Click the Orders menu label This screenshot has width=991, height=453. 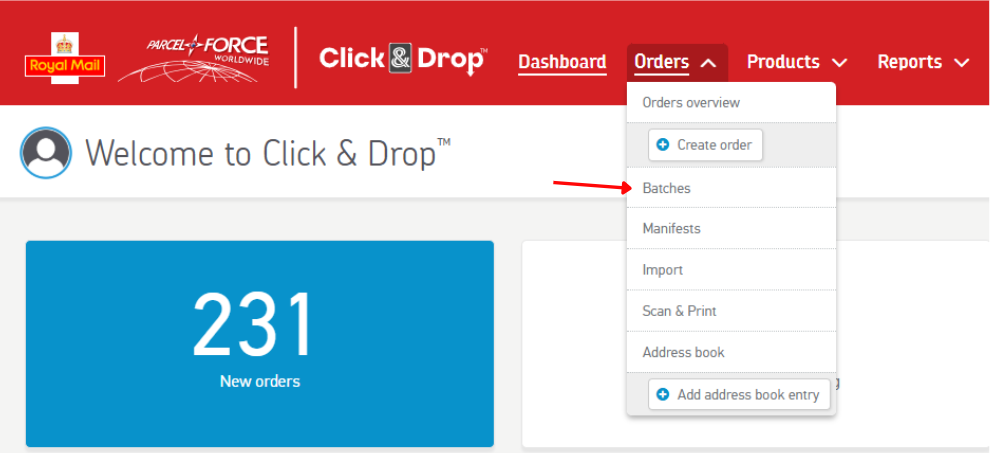[662, 62]
